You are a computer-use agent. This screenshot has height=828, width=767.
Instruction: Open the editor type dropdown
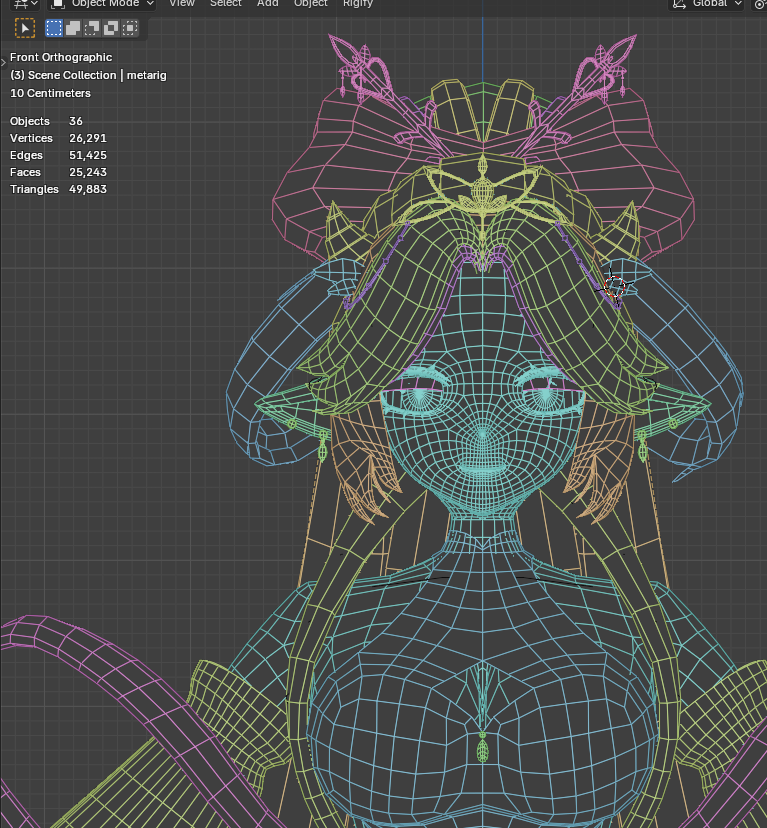[x=25, y=4]
